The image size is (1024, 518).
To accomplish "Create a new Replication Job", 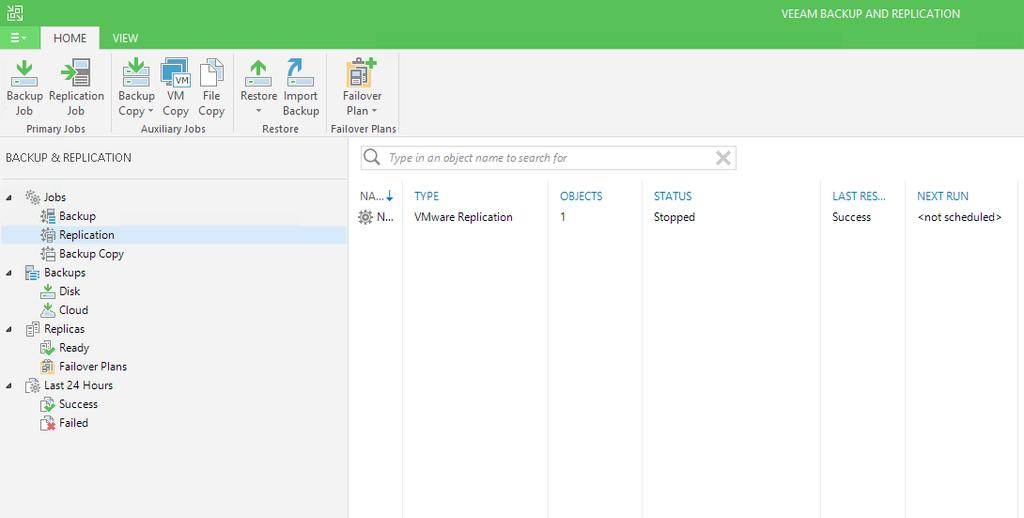I will 76,88.
